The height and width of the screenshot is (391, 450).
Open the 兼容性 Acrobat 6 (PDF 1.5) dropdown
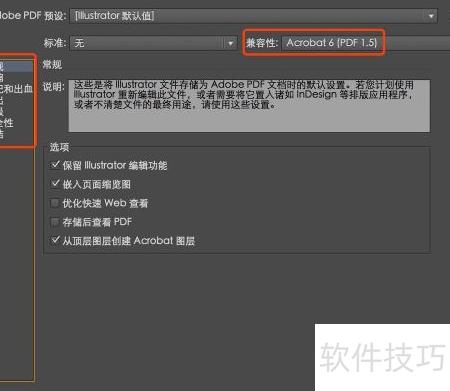pyautogui.click(x=366, y=43)
